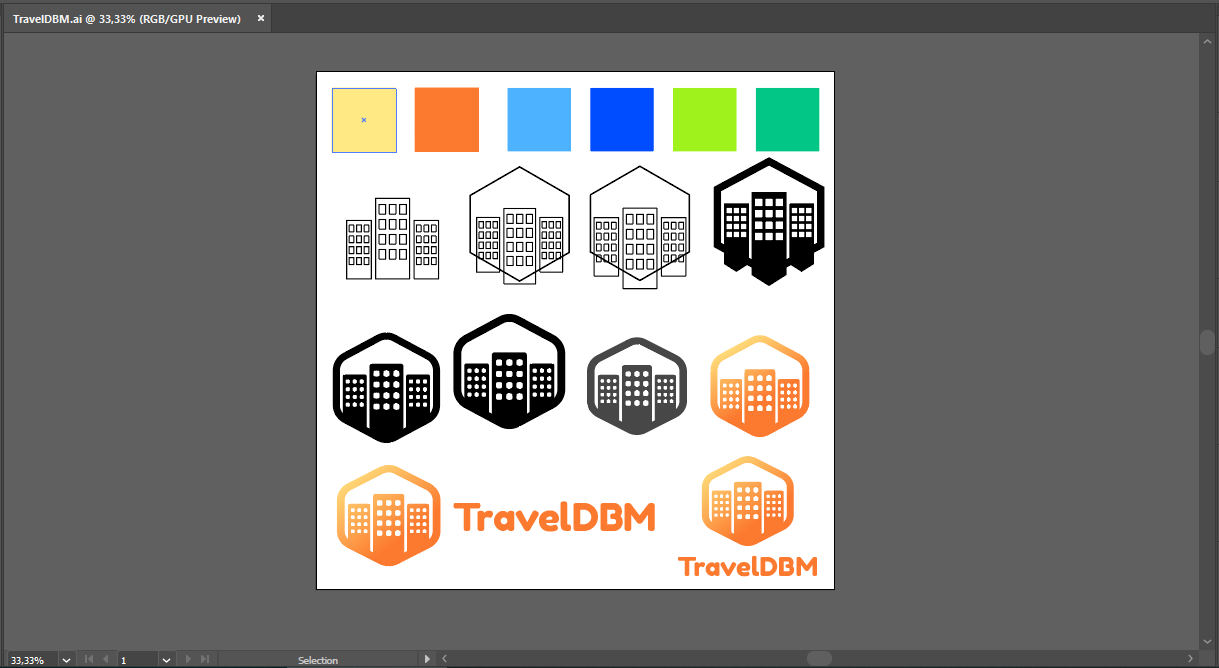The height and width of the screenshot is (668, 1219).
Task: Click the Selection status label
Action: pyautogui.click(x=318, y=660)
